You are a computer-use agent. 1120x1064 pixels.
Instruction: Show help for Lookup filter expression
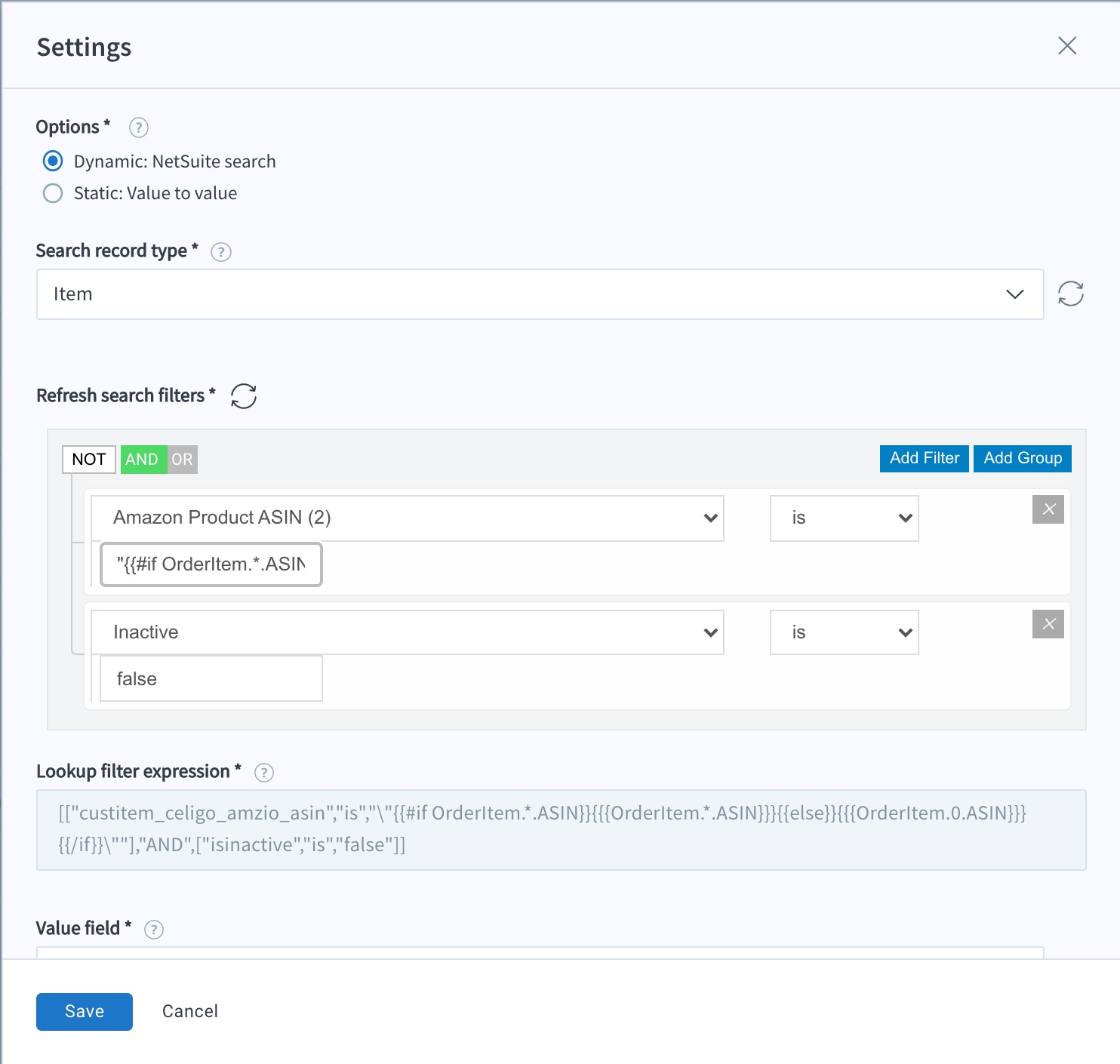coord(263,773)
